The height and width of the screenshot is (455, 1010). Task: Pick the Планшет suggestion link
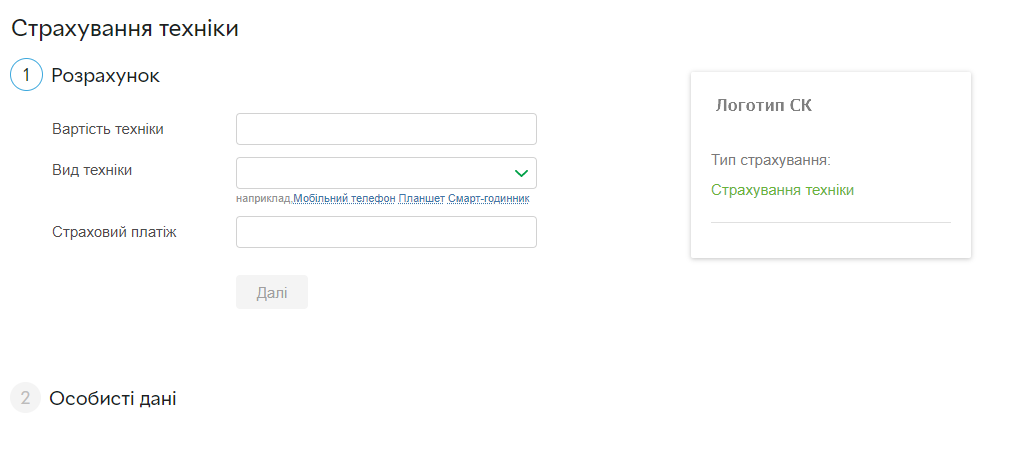pos(420,199)
